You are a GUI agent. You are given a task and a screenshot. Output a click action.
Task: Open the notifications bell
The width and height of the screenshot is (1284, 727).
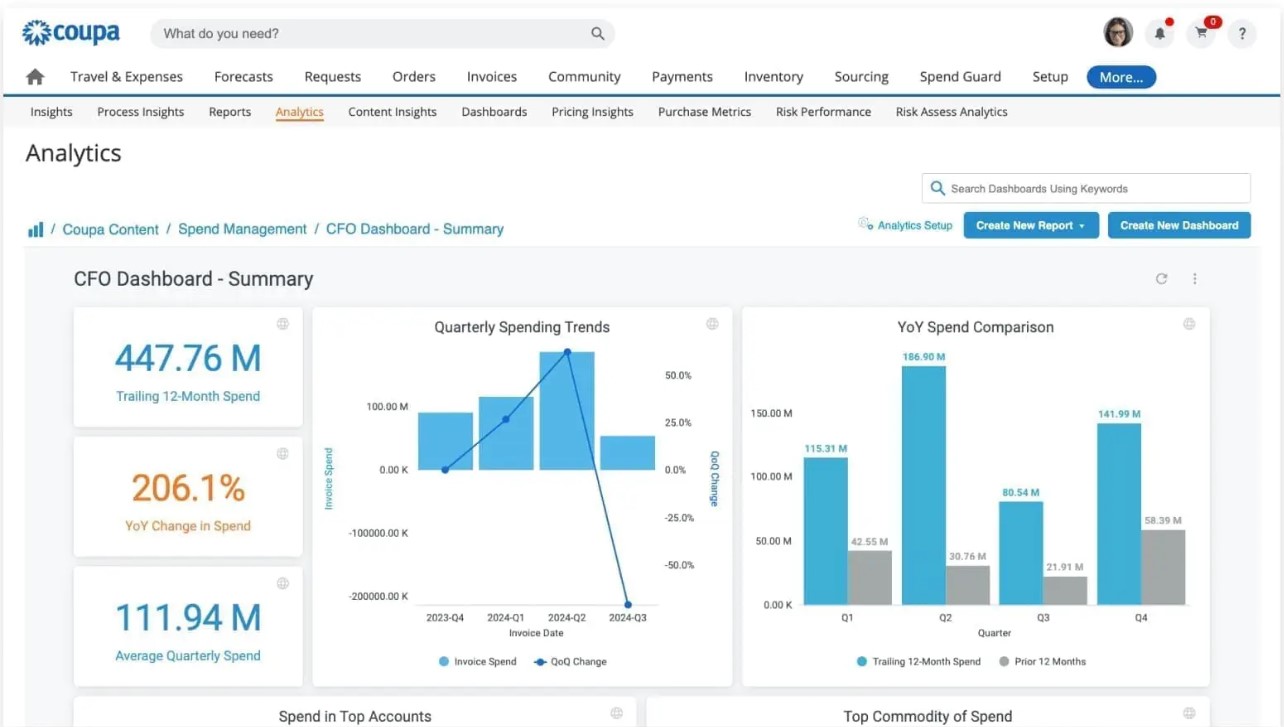1159,33
